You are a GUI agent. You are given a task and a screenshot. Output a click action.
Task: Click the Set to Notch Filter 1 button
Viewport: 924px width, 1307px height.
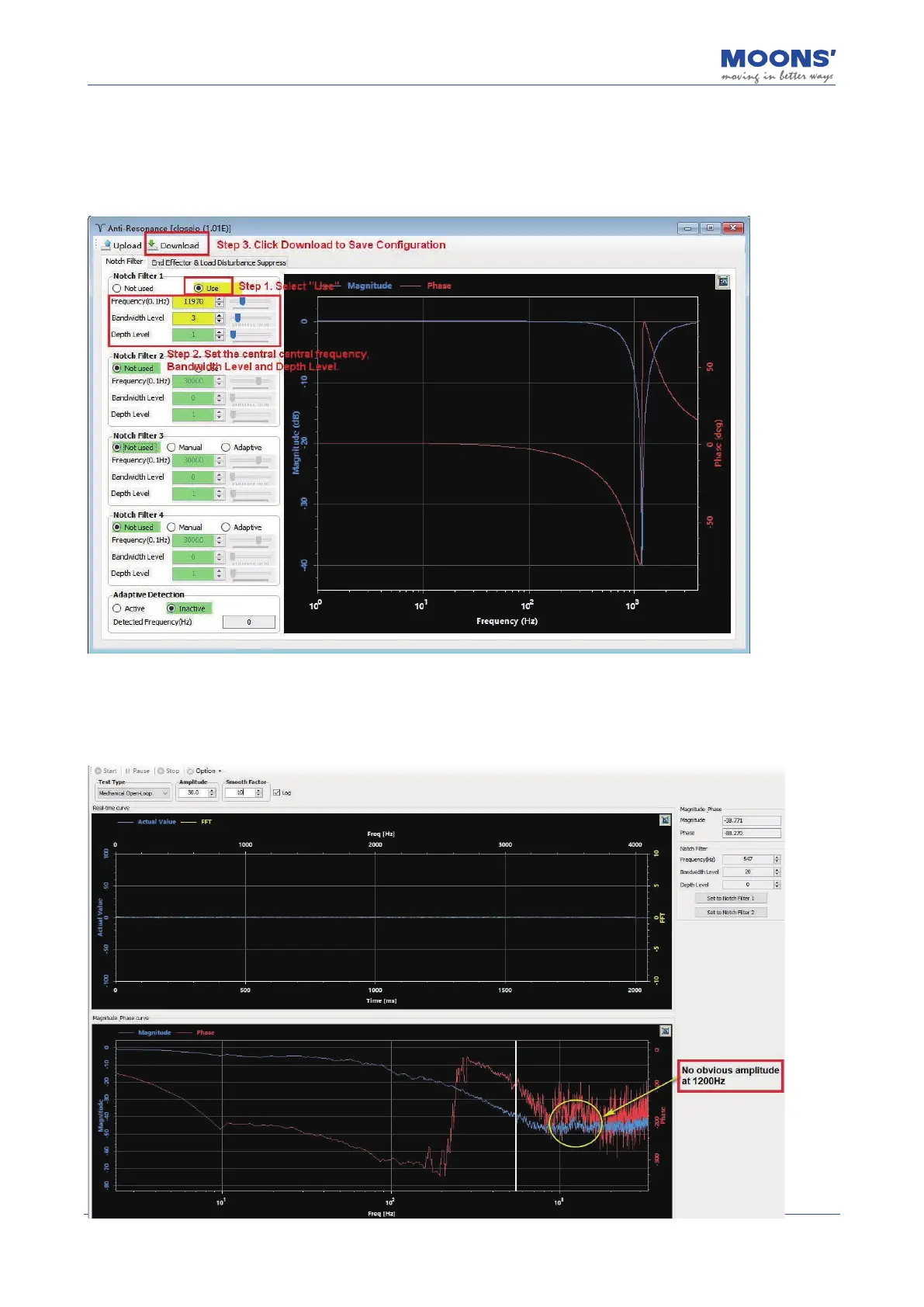[x=730, y=898]
